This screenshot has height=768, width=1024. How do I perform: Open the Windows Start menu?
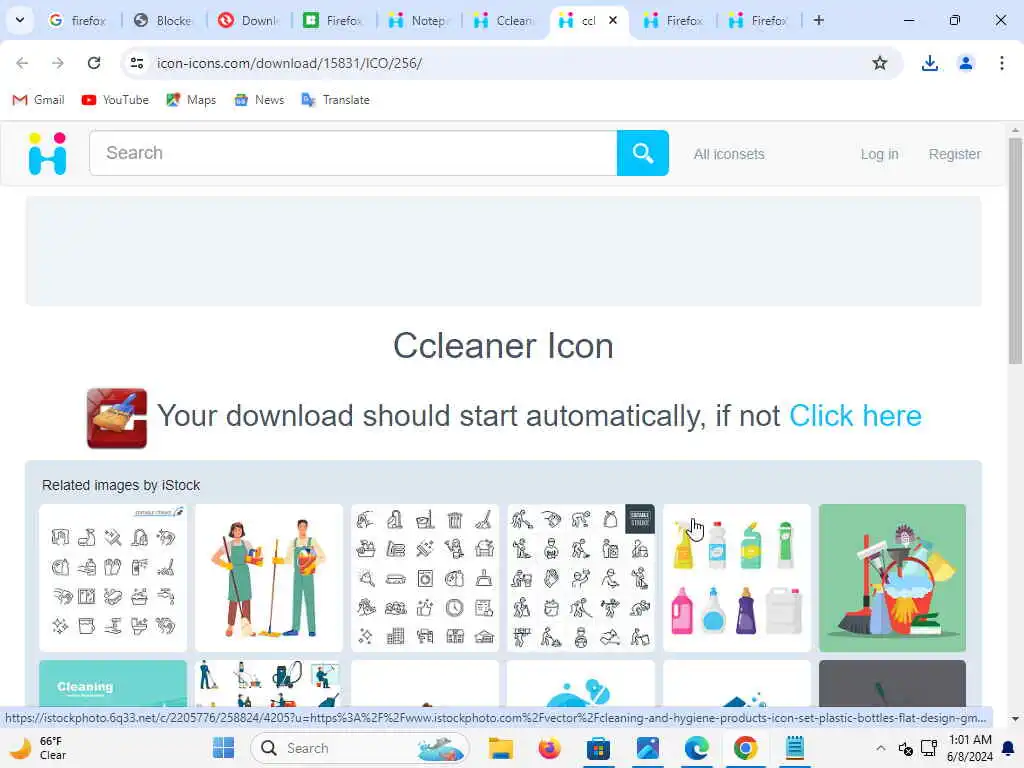pyautogui.click(x=223, y=748)
